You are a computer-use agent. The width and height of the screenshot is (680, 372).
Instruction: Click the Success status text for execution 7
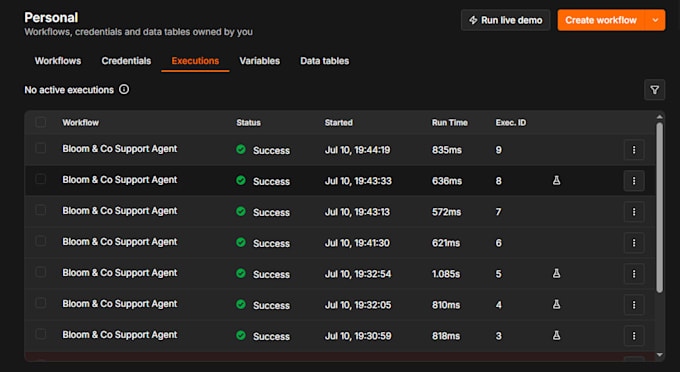tap(271, 212)
